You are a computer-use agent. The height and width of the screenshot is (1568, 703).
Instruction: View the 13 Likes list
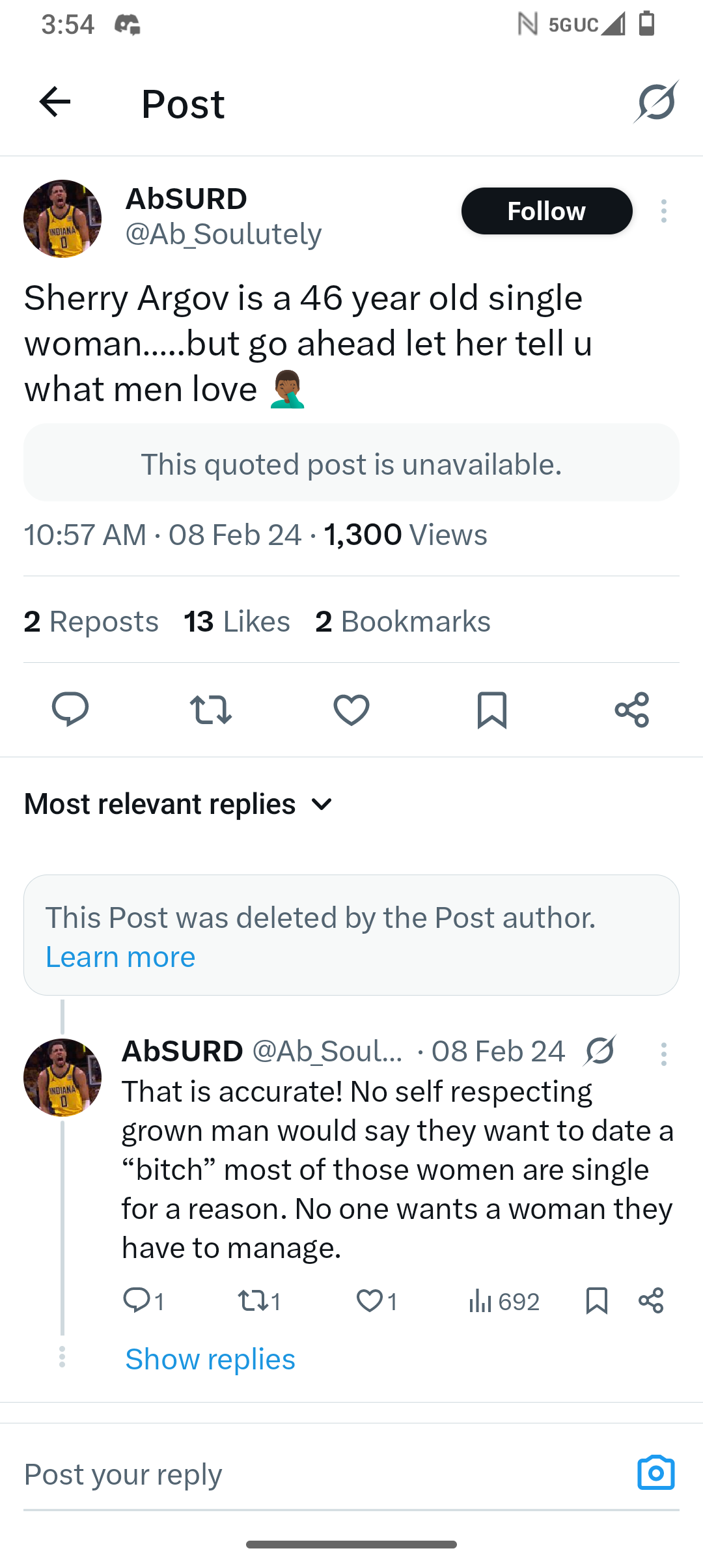(237, 621)
